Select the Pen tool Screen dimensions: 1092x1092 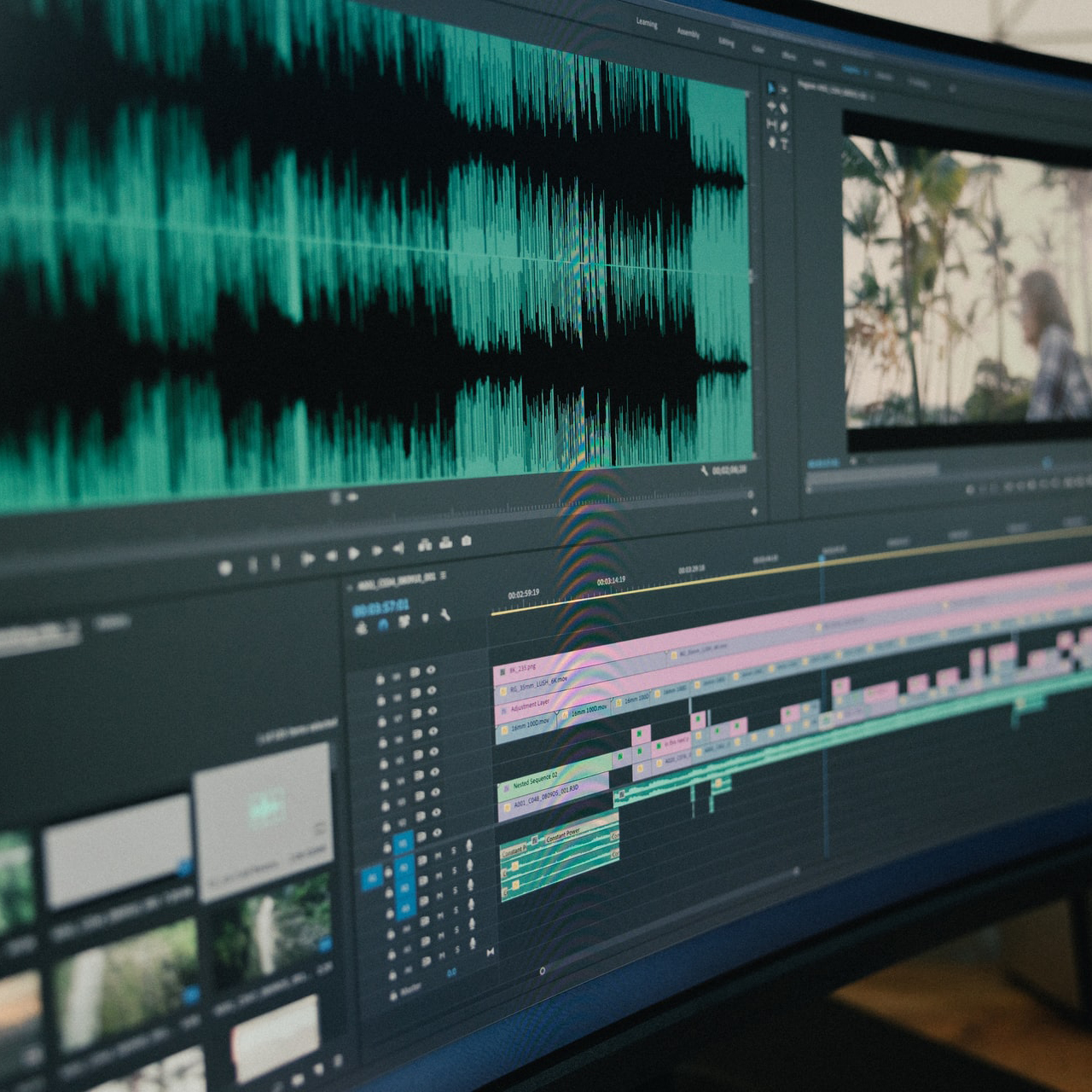(x=784, y=126)
